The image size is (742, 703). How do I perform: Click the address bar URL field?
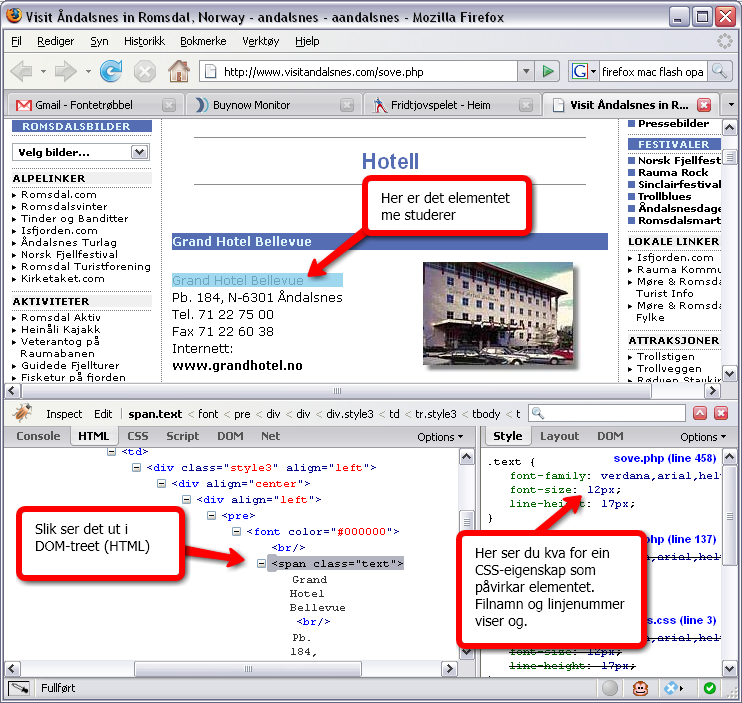click(360, 71)
